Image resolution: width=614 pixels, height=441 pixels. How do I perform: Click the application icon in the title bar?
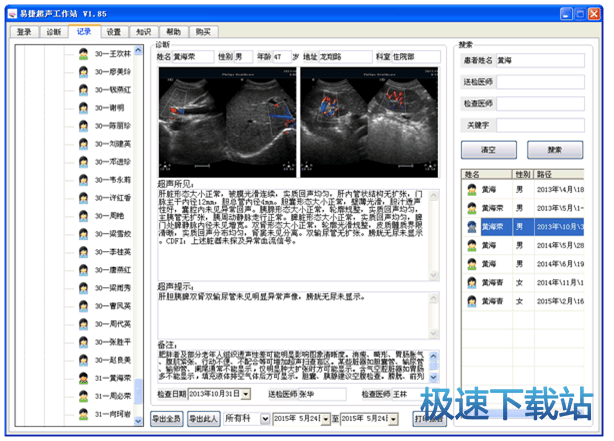point(13,14)
